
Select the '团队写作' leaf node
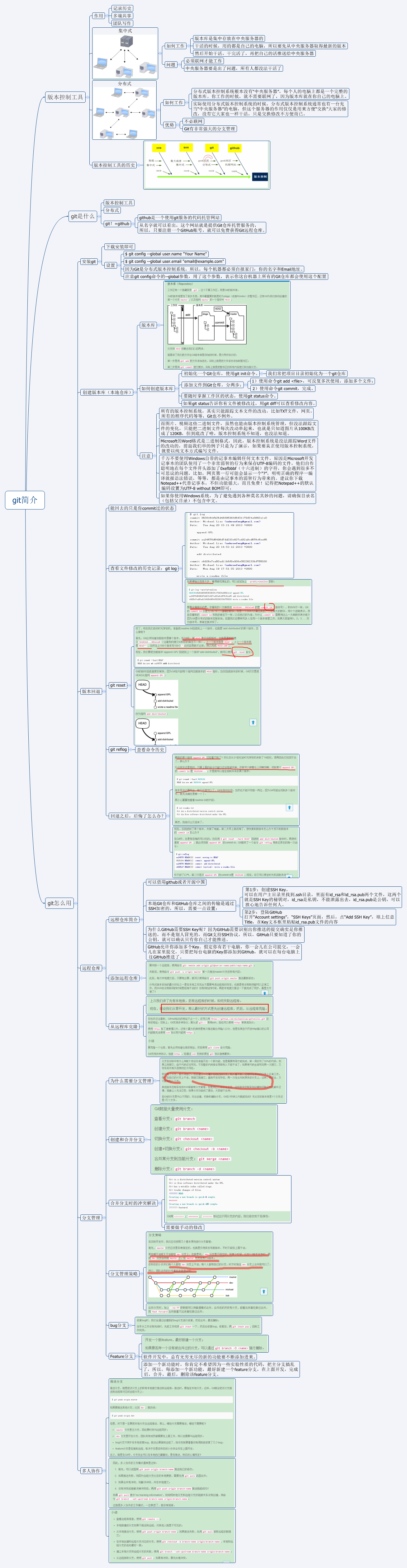click(122, 23)
